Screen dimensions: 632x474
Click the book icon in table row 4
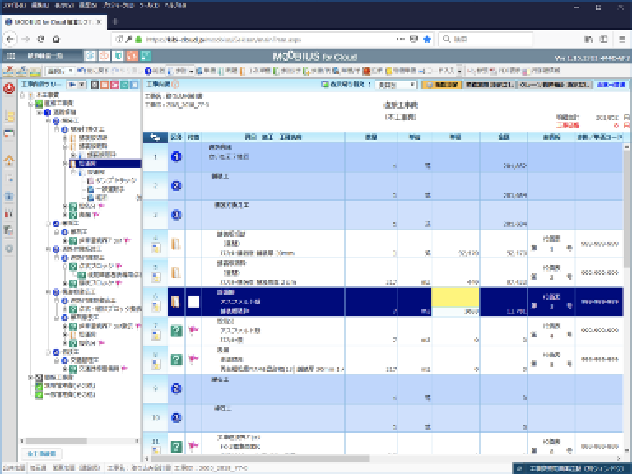click(176, 243)
